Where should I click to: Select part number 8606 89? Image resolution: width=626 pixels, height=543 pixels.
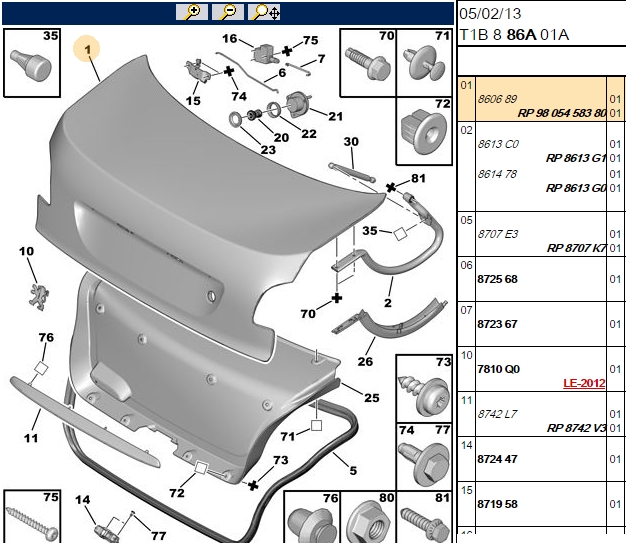[x=497, y=99]
